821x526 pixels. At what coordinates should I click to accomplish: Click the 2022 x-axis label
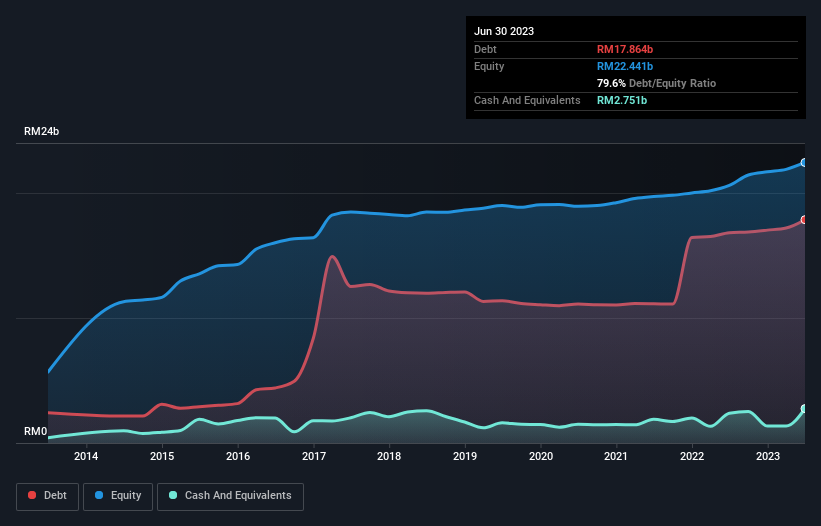[692, 456]
